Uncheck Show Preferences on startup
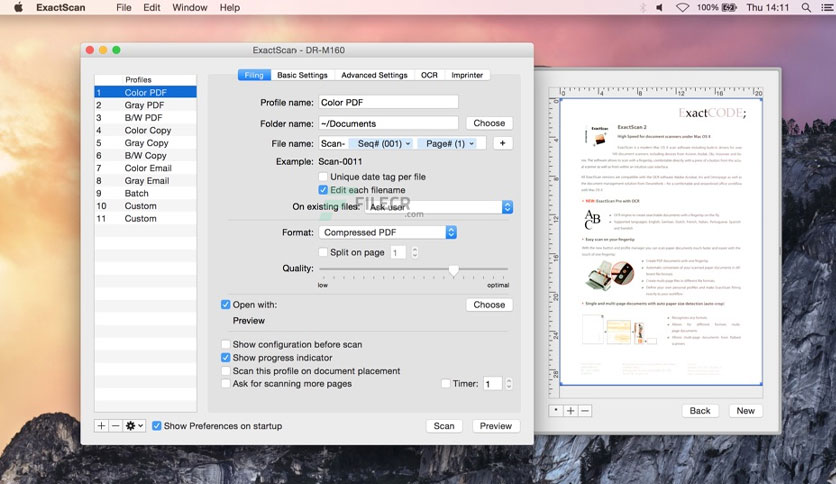The width and height of the screenshot is (836, 484). (x=157, y=426)
